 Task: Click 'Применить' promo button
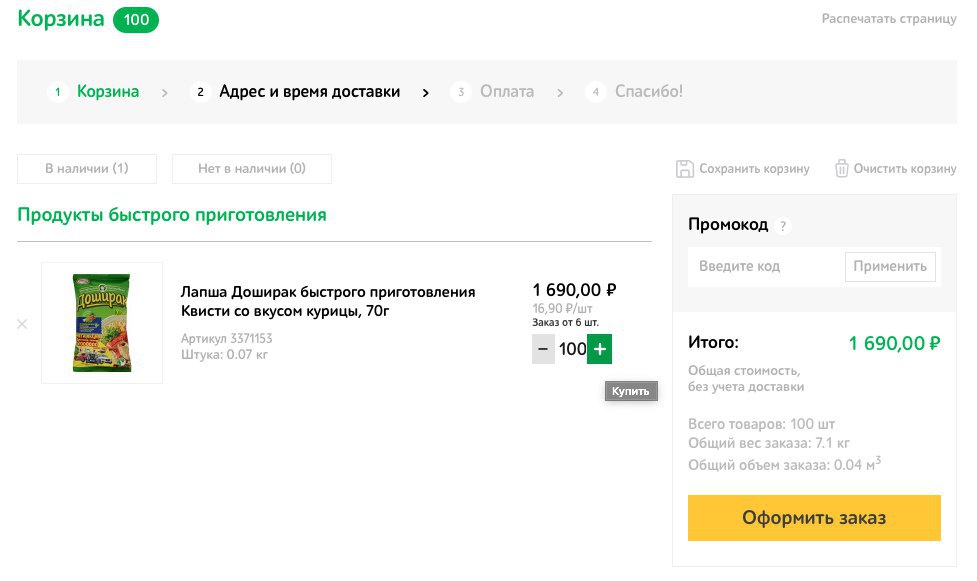[890, 267]
